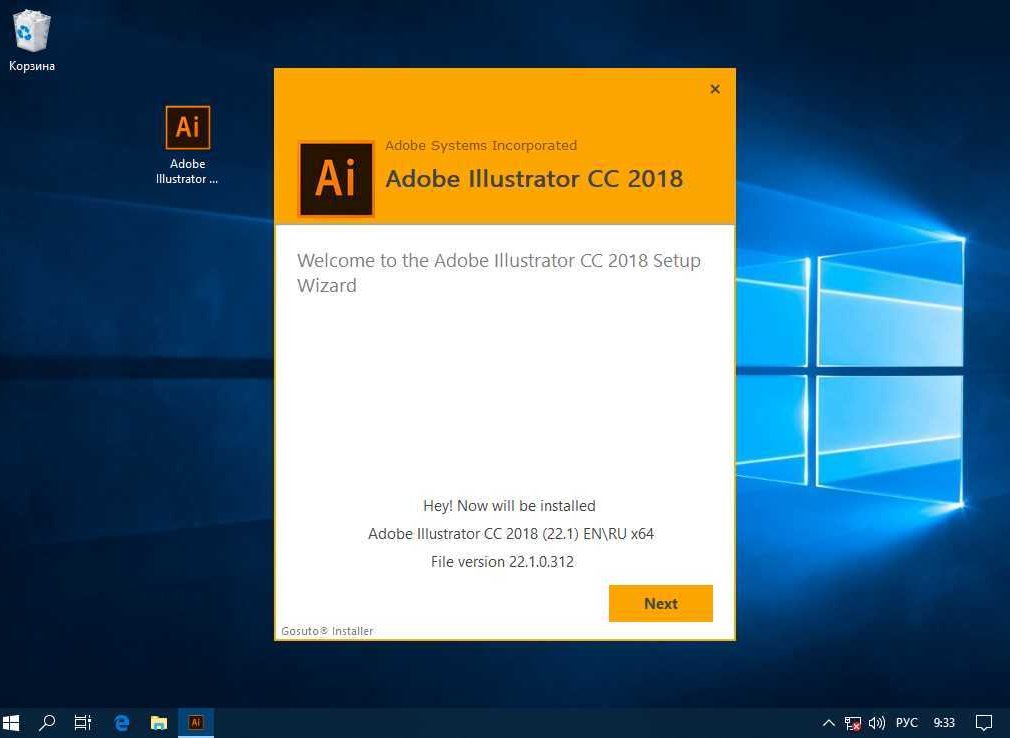1010x738 pixels.
Task: Click 'Gosuto® Installer' footer label
Action: (327, 631)
